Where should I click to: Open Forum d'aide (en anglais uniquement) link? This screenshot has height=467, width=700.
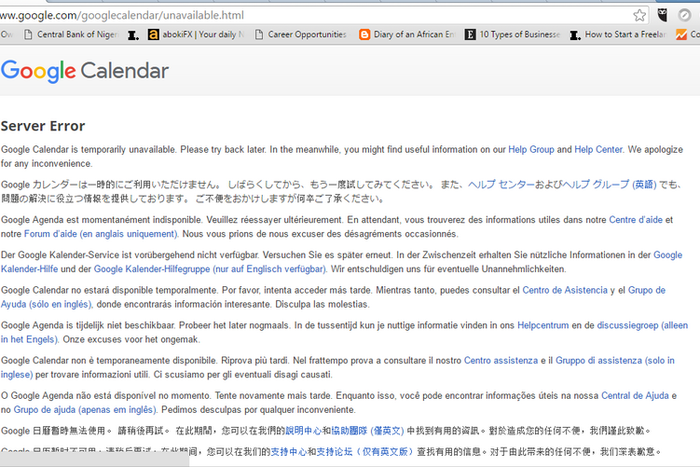pyautogui.click(x=100, y=234)
